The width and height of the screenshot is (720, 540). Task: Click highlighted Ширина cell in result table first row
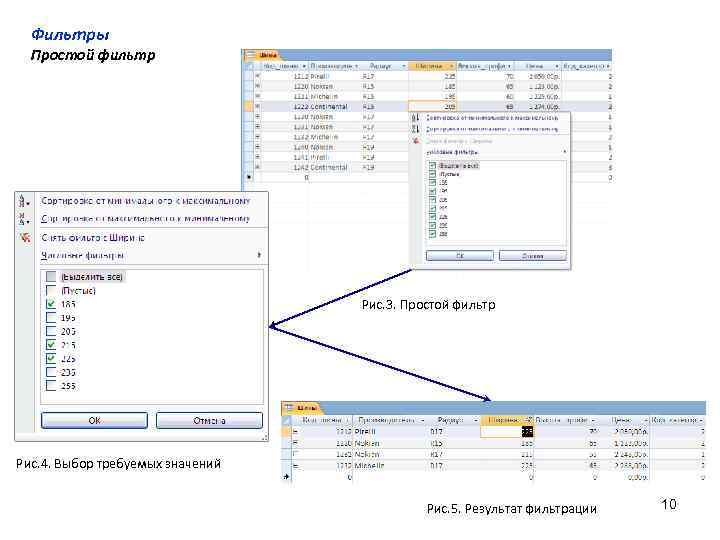(507, 432)
